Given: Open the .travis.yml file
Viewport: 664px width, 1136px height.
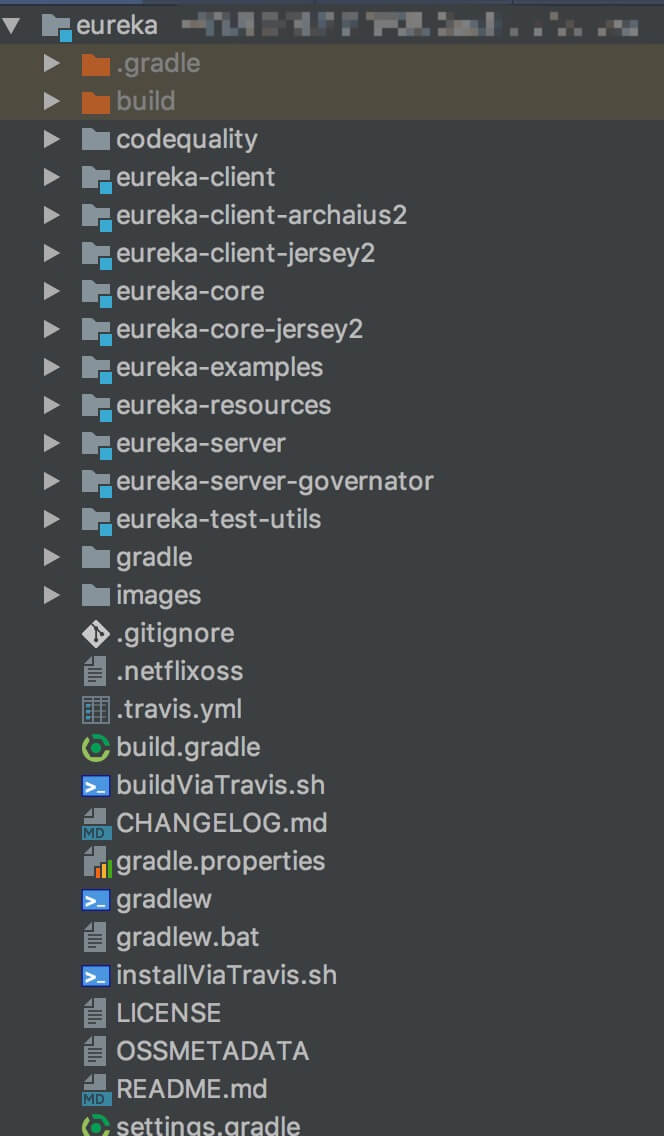Looking at the screenshot, I should [x=179, y=710].
